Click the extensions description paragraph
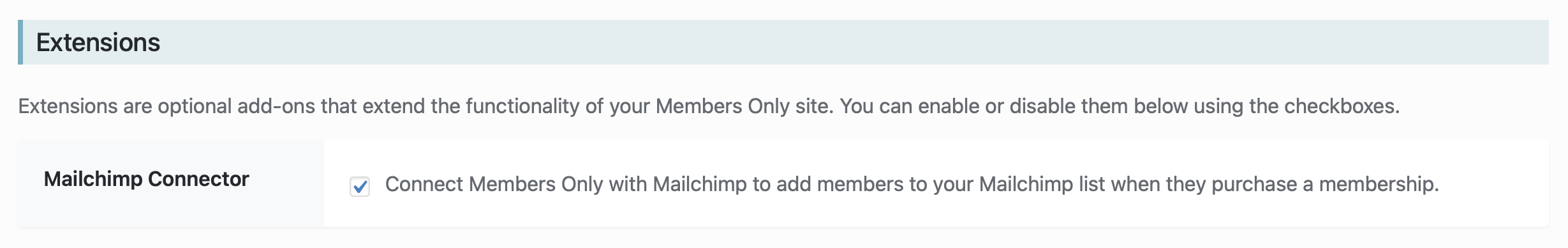Screen dimensions: 1568x248 pyautogui.click(x=709, y=106)
